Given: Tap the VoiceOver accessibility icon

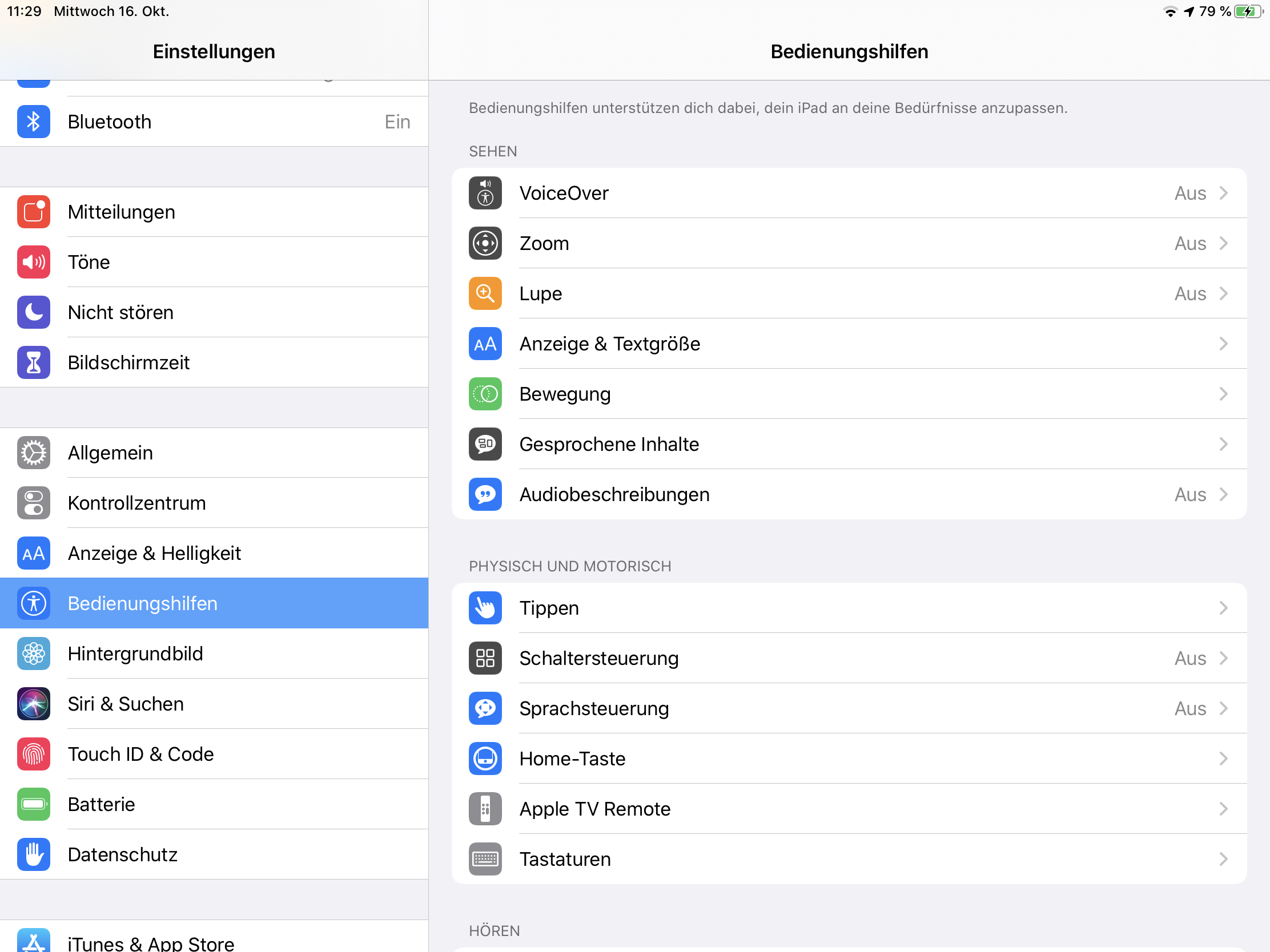Looking at the screenshot, I should pos(485,193).
